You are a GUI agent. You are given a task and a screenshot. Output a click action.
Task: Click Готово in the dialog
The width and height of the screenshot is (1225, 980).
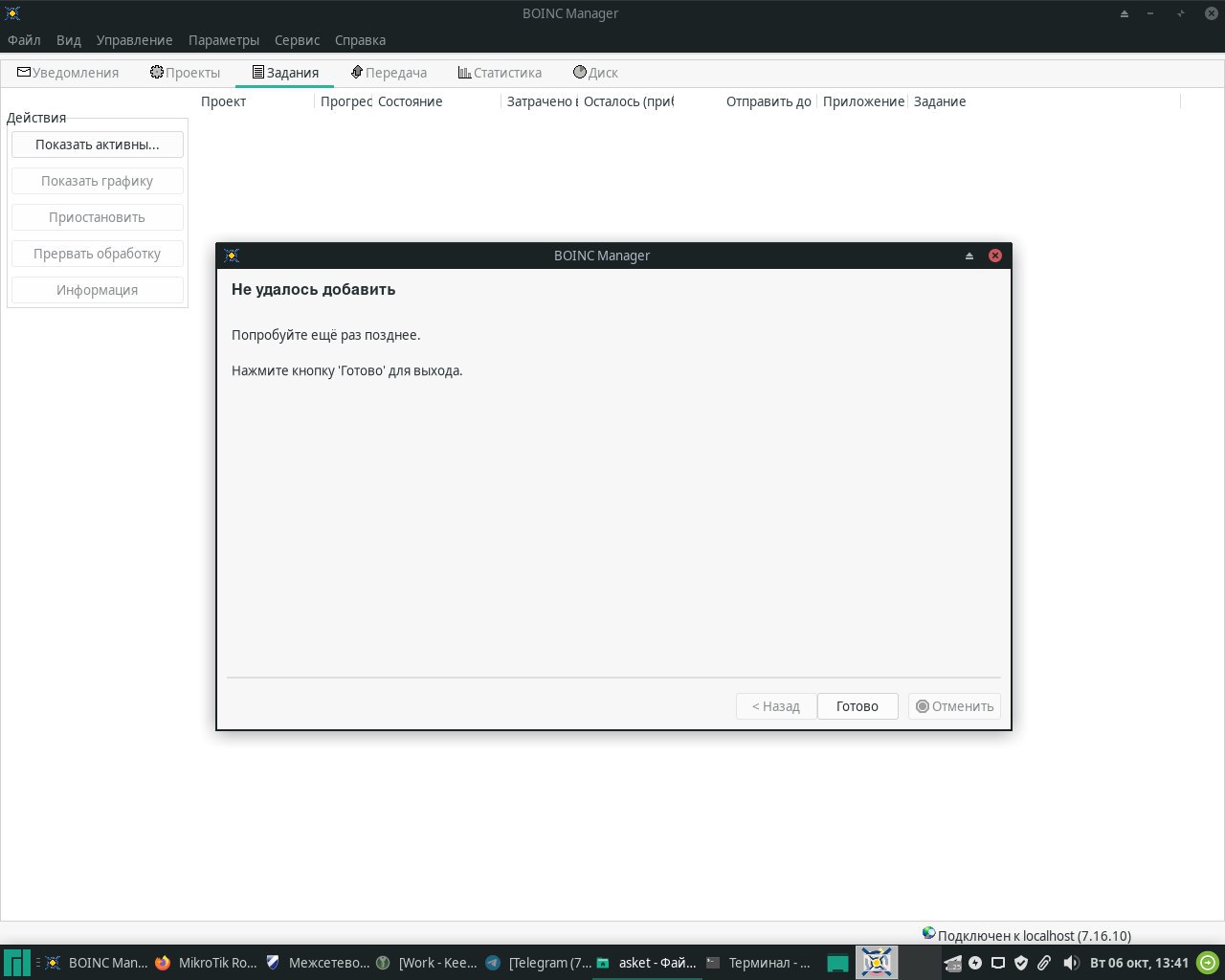[x=857, y=706]
